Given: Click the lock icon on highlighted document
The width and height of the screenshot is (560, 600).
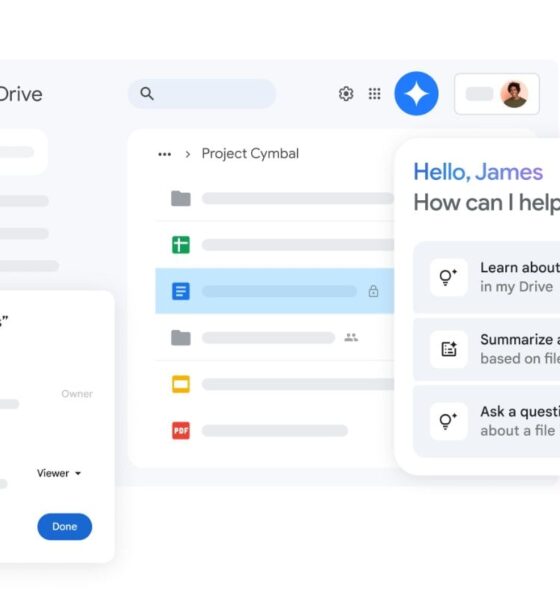Looking at the screenshot, I should click(x=373, y=291).
